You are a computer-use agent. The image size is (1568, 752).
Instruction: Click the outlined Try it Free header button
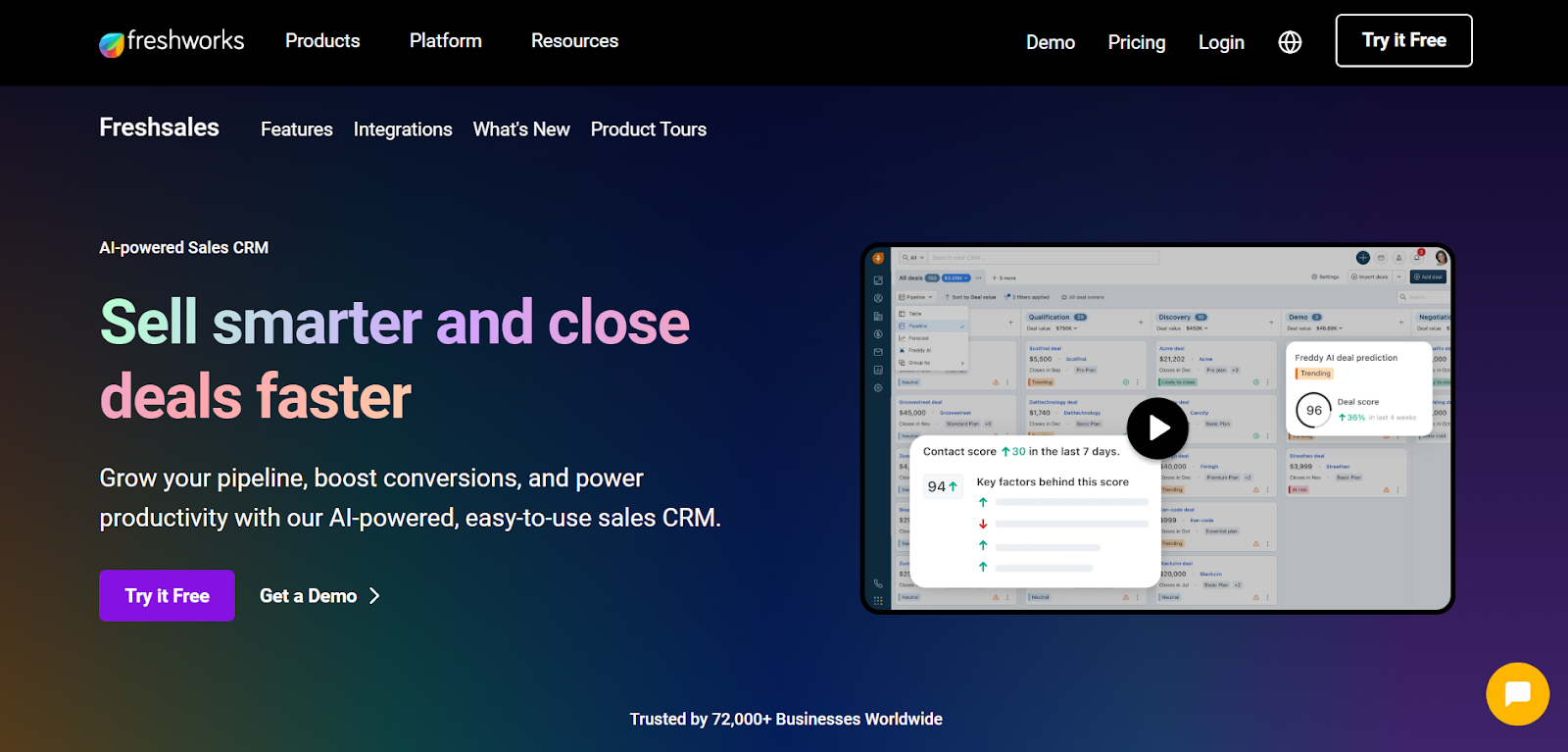click(1403, 40)
